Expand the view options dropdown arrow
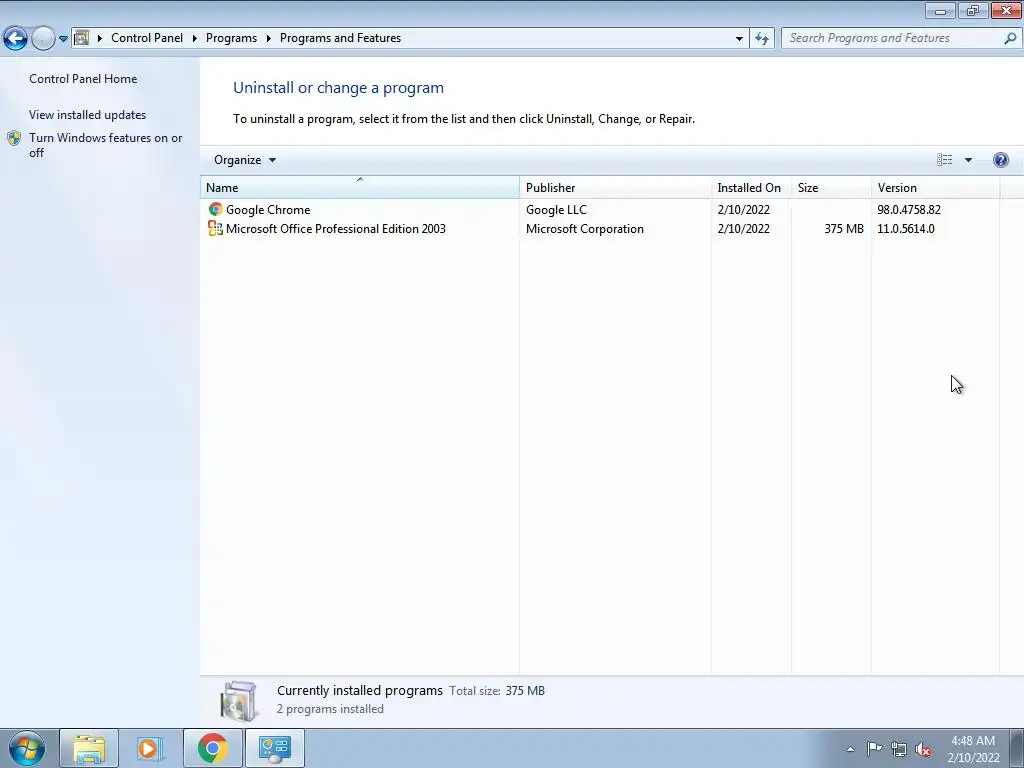 (x=968, y=160)
